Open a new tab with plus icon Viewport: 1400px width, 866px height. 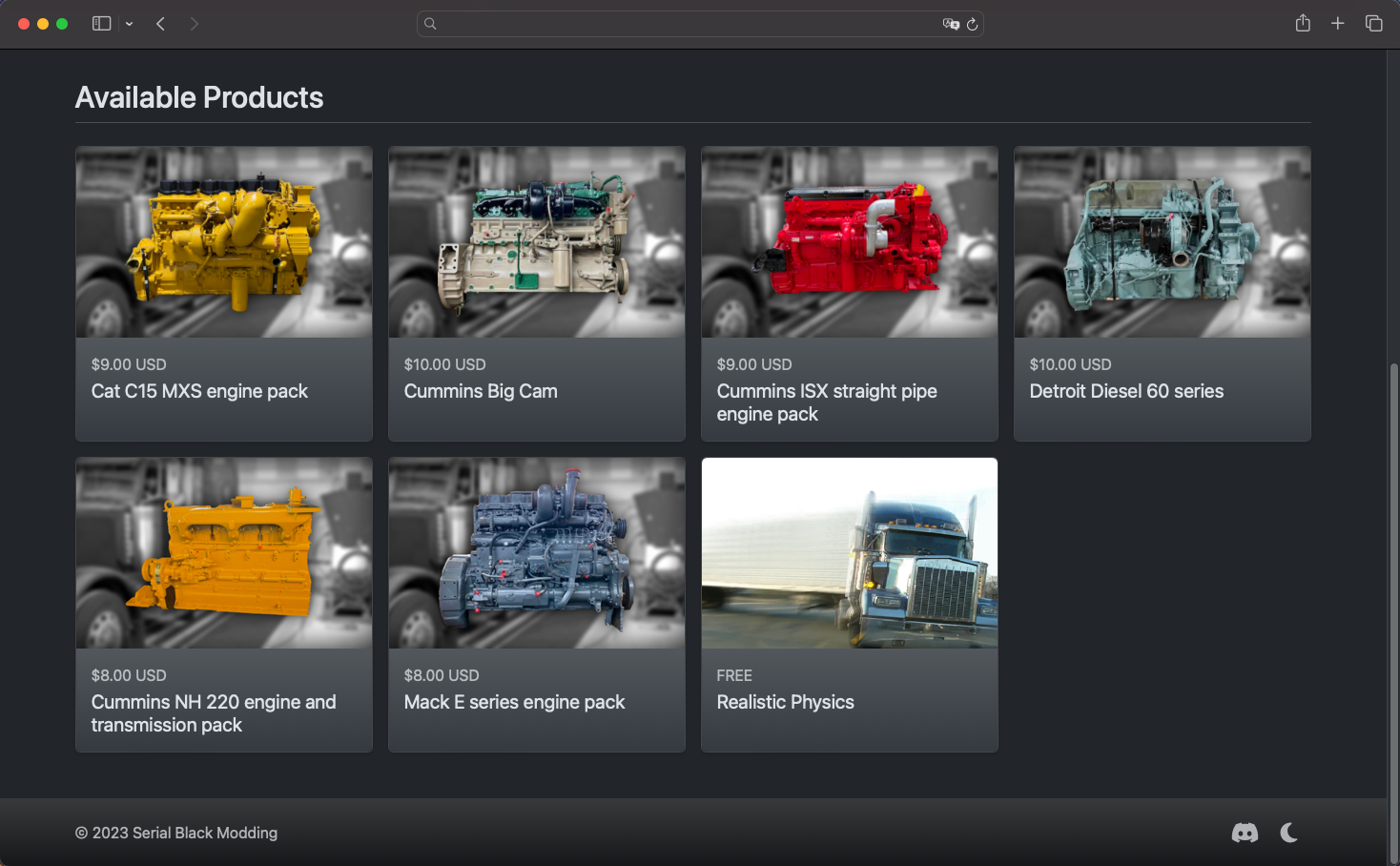click(x=1338, y=23)
